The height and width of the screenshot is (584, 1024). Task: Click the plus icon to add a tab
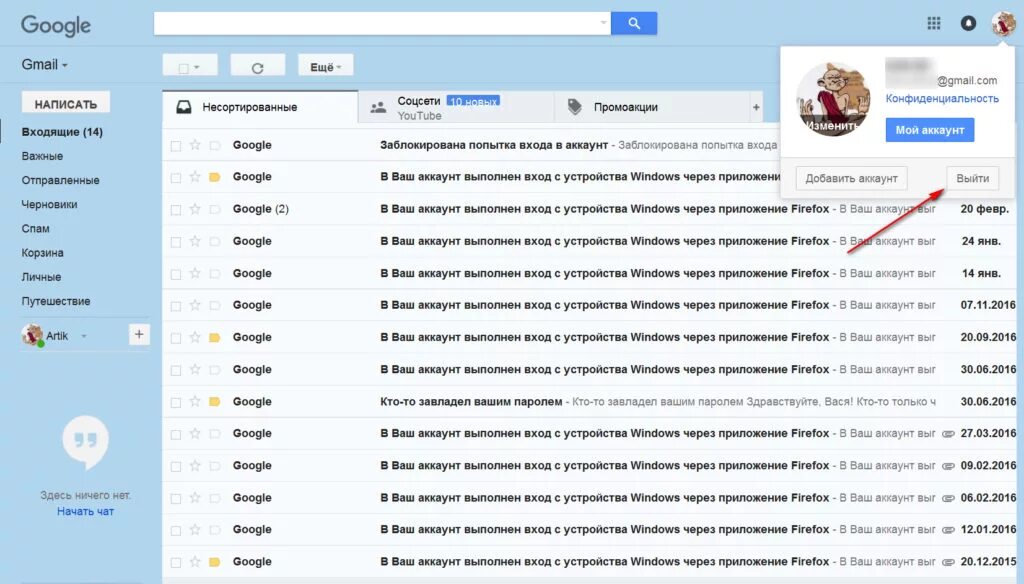756,107
